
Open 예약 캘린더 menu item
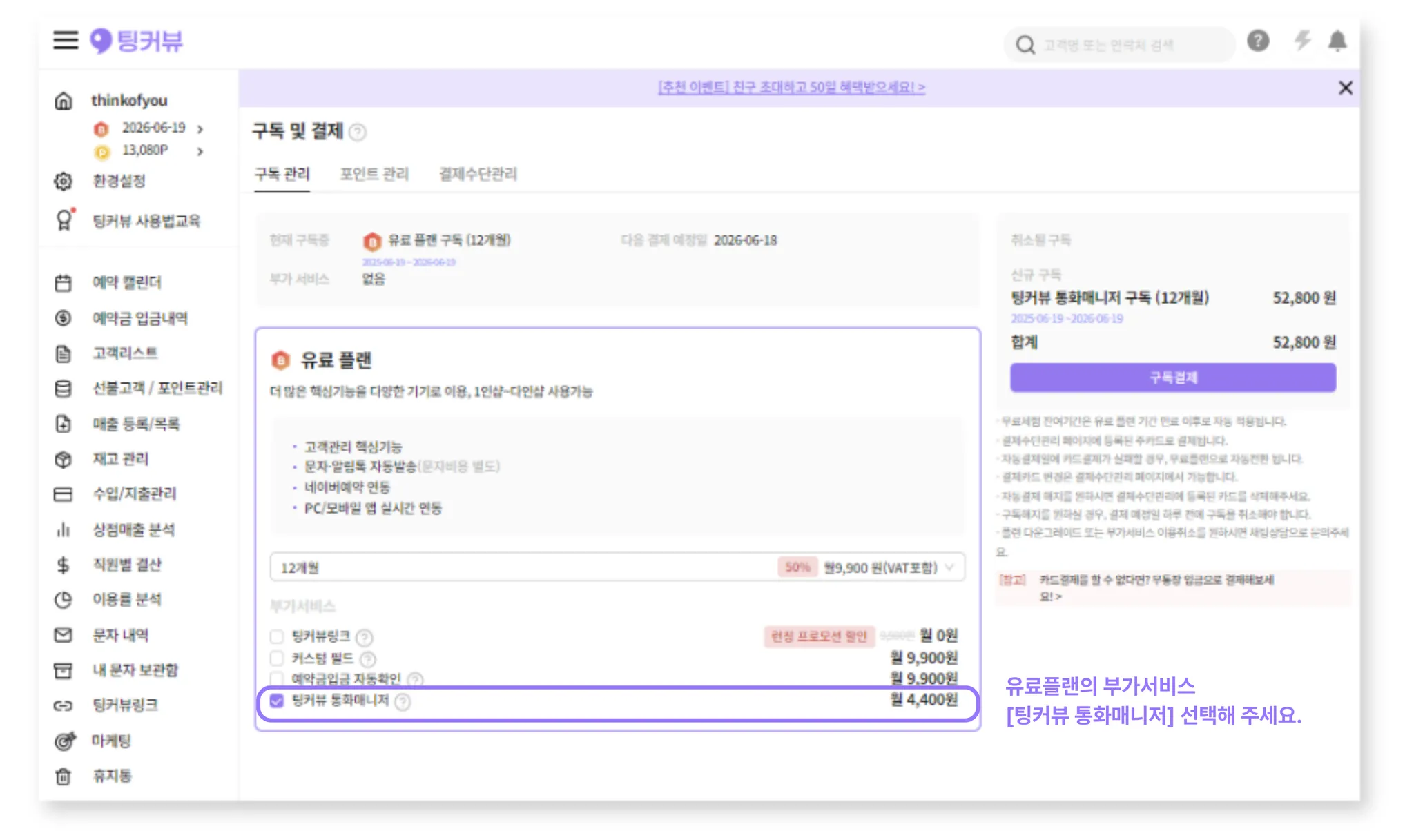click(x=127, y=282)
